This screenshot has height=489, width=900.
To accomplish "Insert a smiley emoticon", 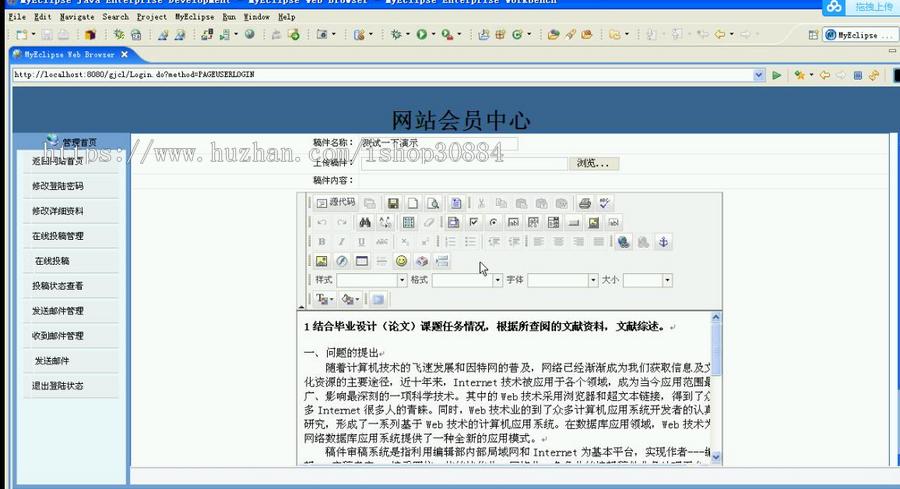I will 401,261.
